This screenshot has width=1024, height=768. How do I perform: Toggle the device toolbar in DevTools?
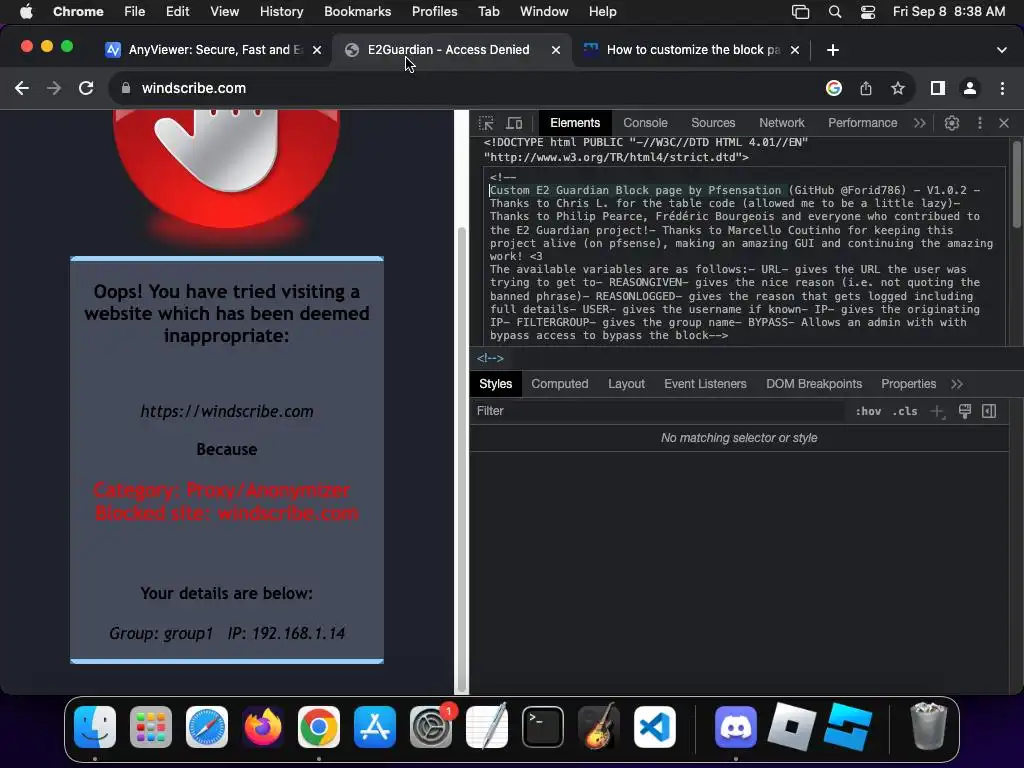(515, 123)
